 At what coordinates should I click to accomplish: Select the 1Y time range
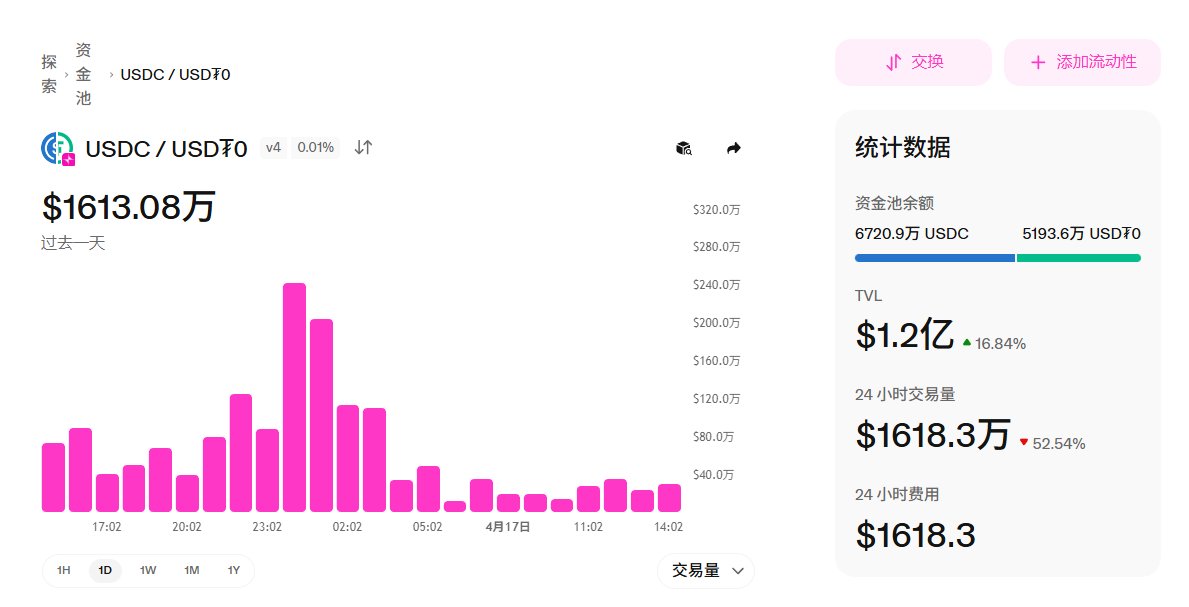click(234, 570)
